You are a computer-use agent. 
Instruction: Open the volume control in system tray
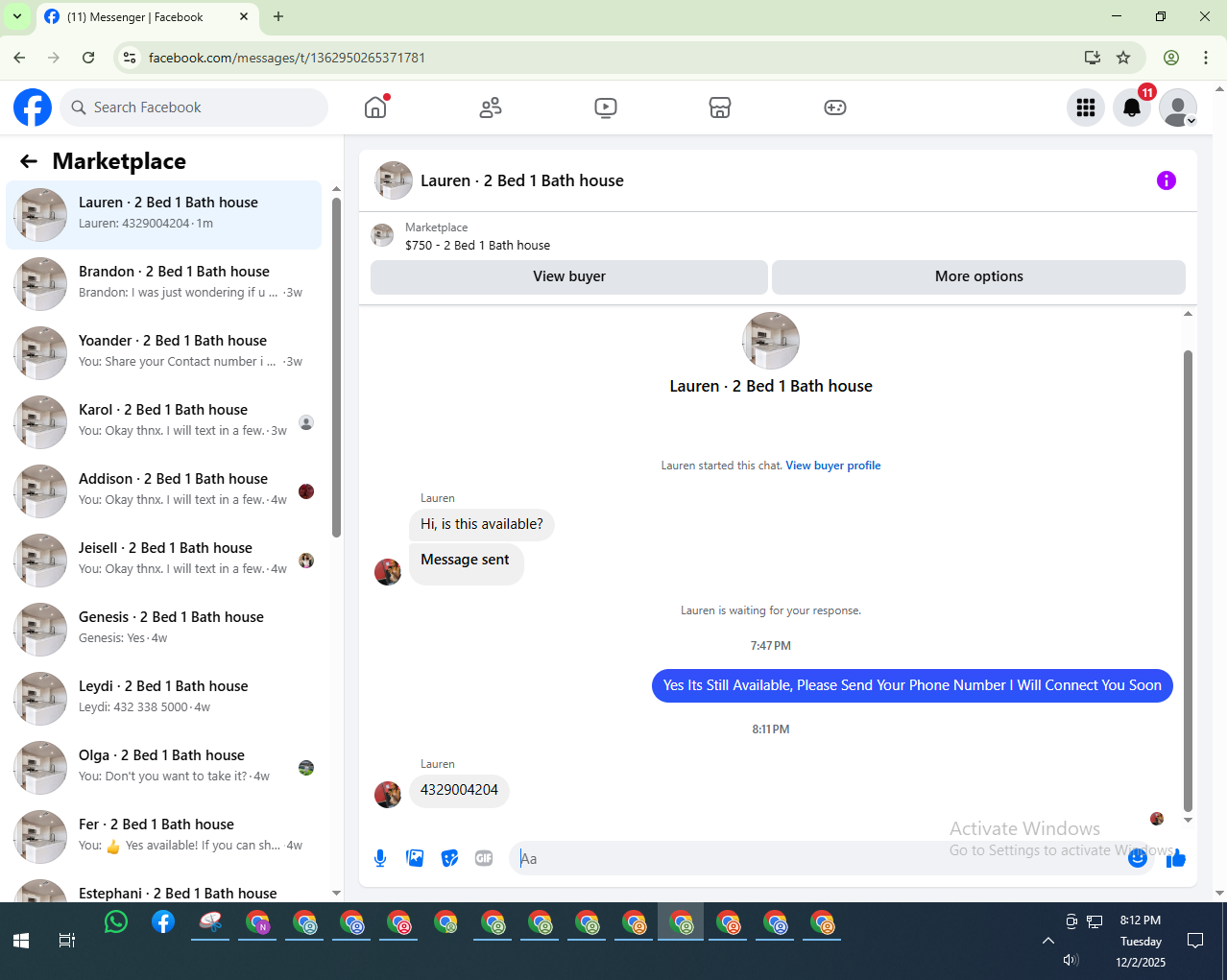[x=1071, y=960]
